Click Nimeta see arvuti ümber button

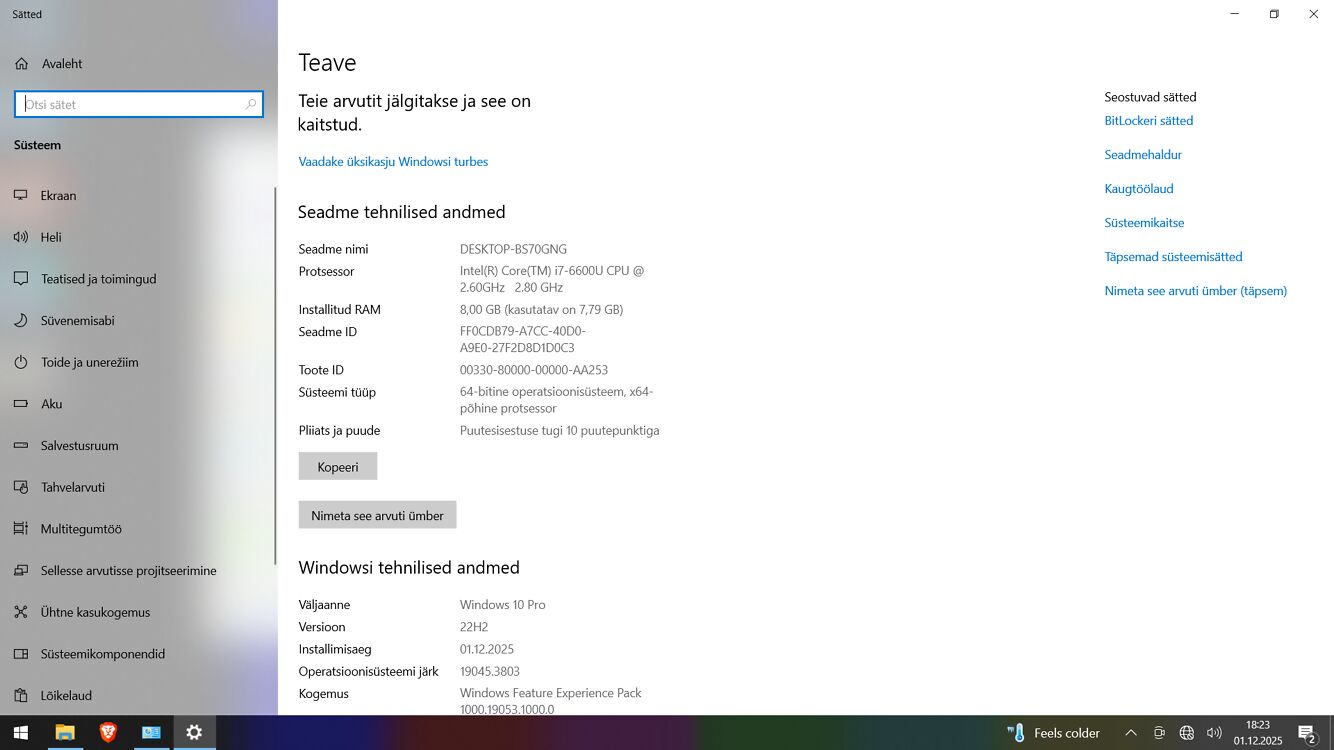coord(377,515)
